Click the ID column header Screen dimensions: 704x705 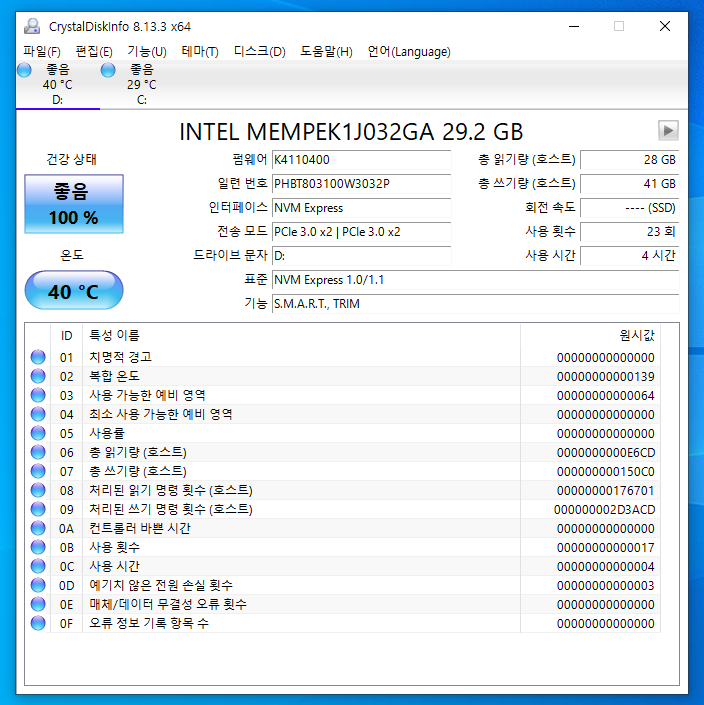[67, 335]
